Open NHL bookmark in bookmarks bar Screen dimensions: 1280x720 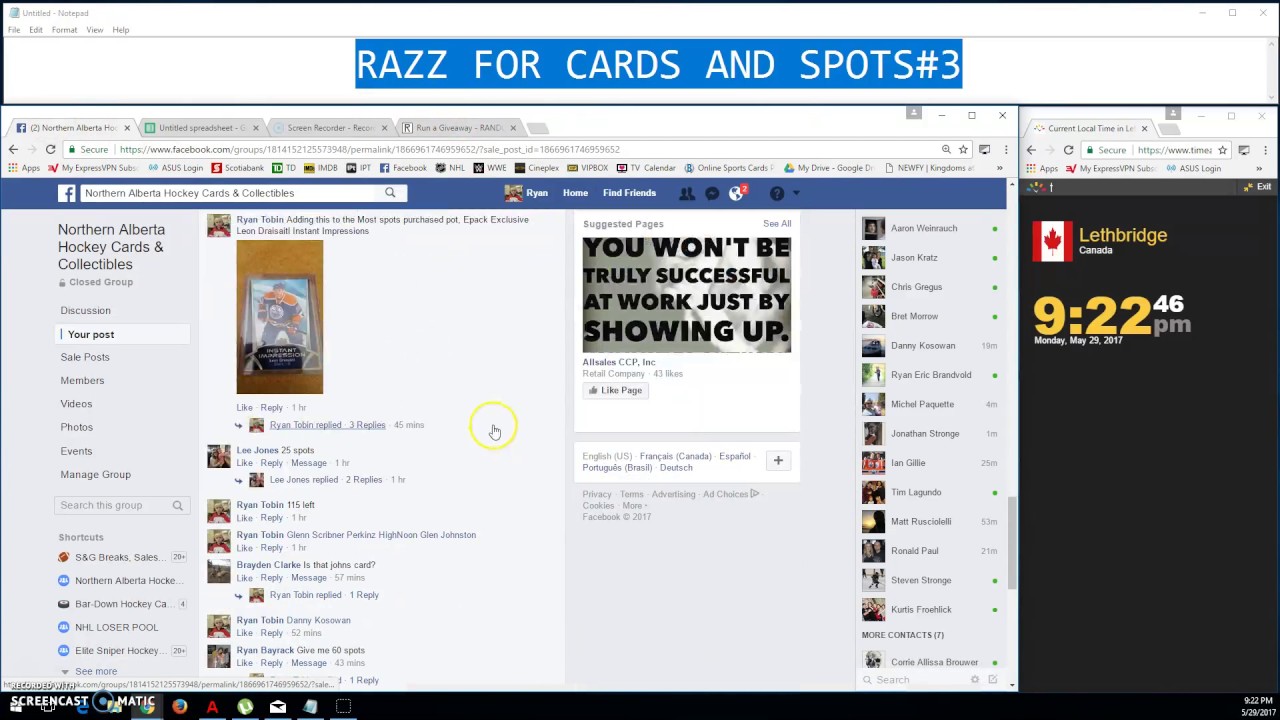451,168
